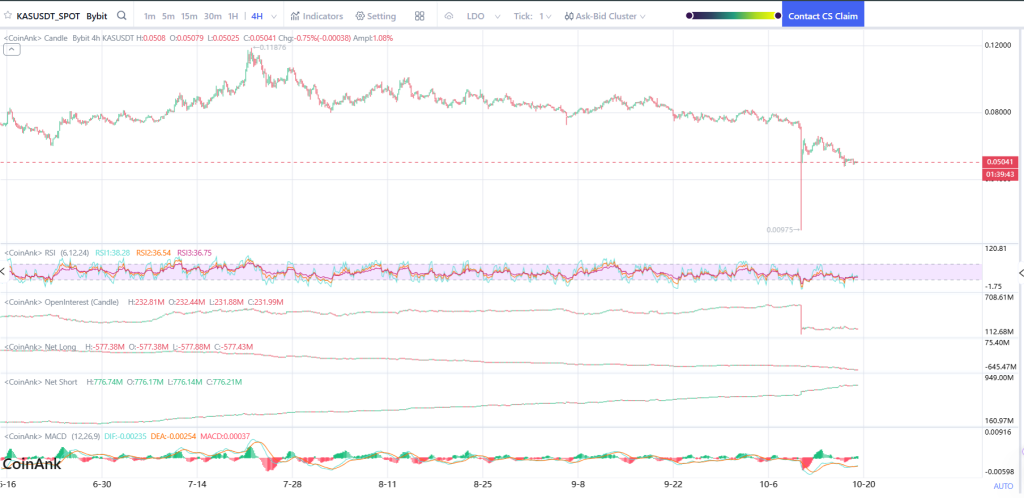Viewport: 1024px width, 498px height.
Task: Click the Net Long indicator legend
Action: pyautogui.click(x=40, y=347)
